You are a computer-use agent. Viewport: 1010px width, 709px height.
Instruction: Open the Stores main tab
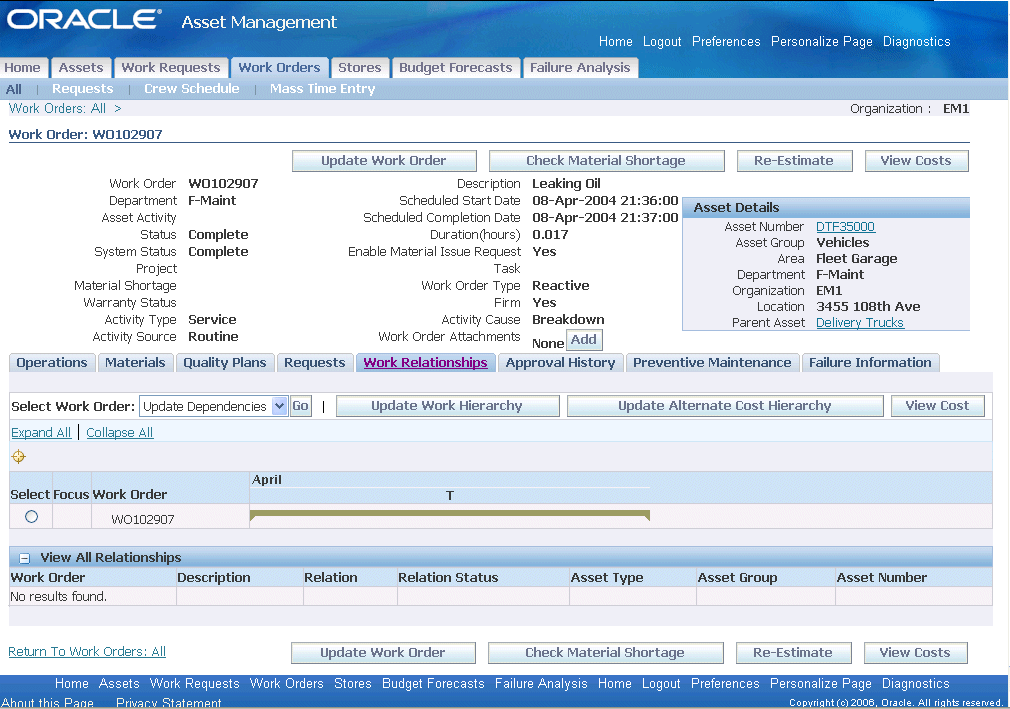359,68
